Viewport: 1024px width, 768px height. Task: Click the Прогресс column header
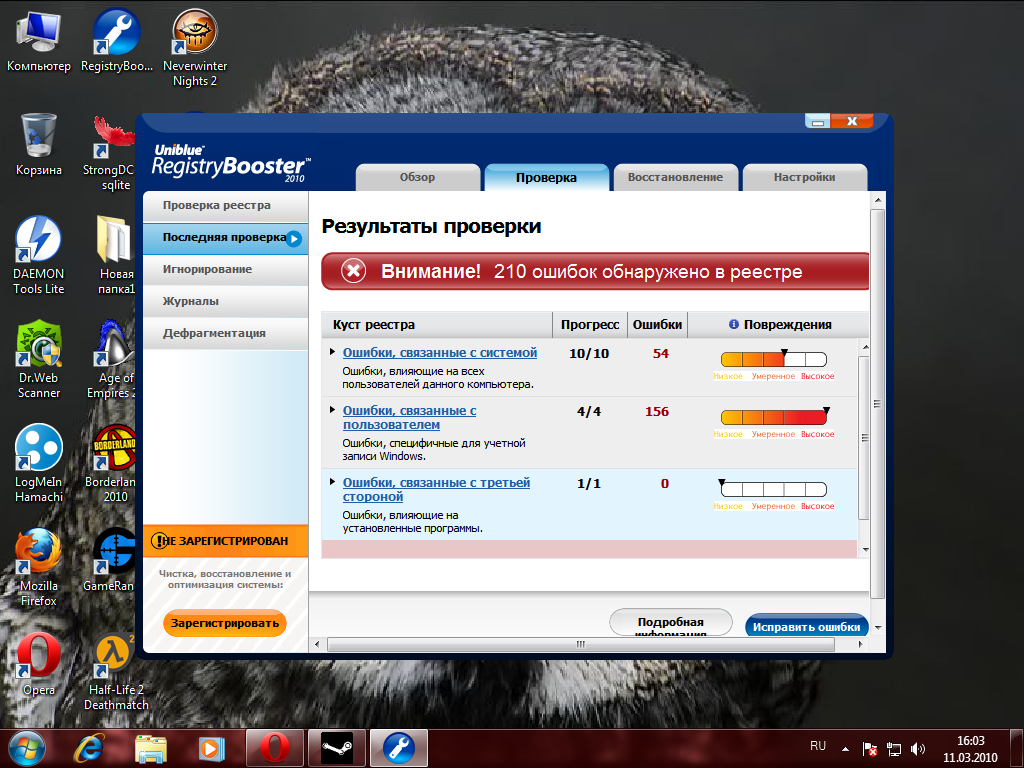click(590, 325)
